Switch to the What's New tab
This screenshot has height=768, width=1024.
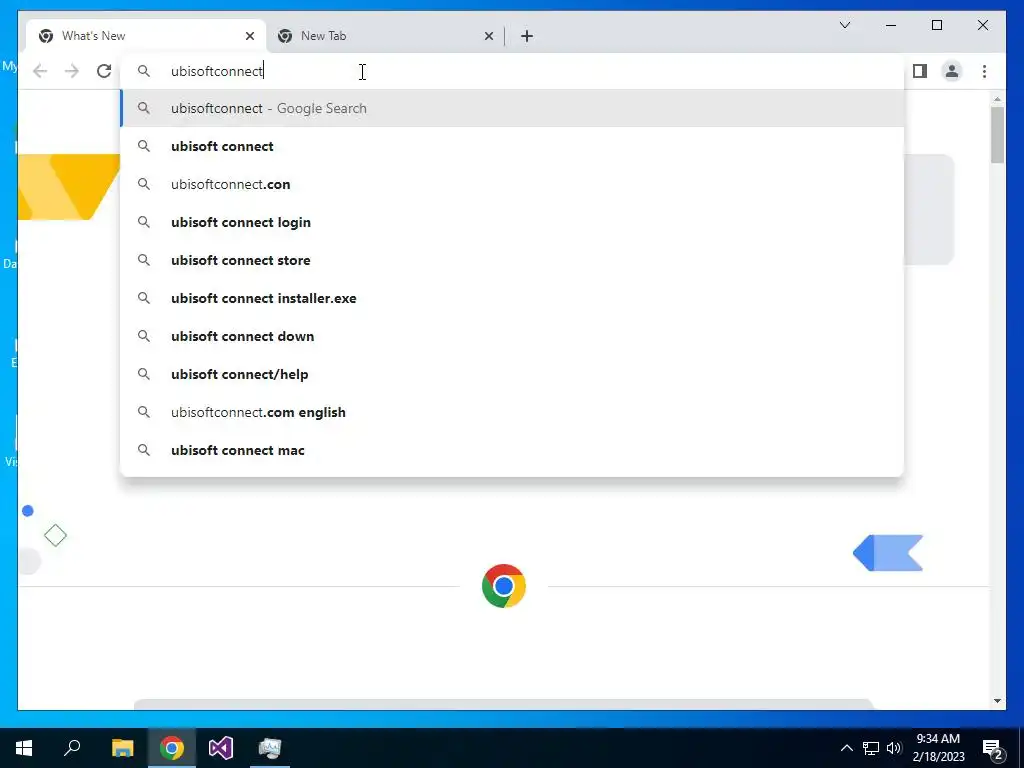[x=146, y=36]
